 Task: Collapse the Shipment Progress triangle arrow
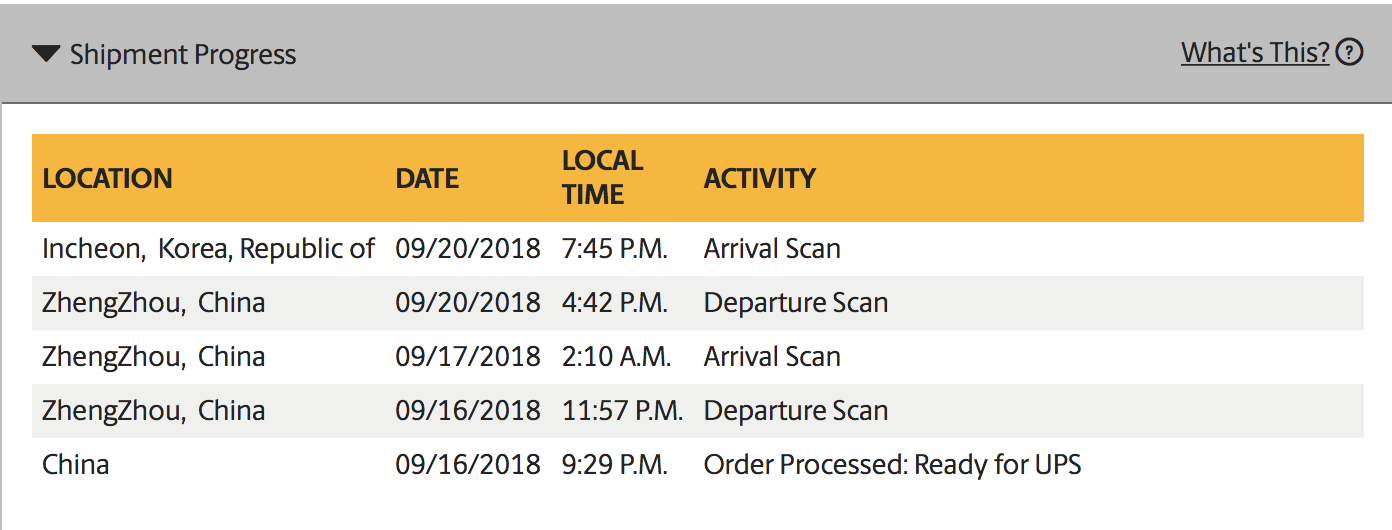(x=46, y=54)
